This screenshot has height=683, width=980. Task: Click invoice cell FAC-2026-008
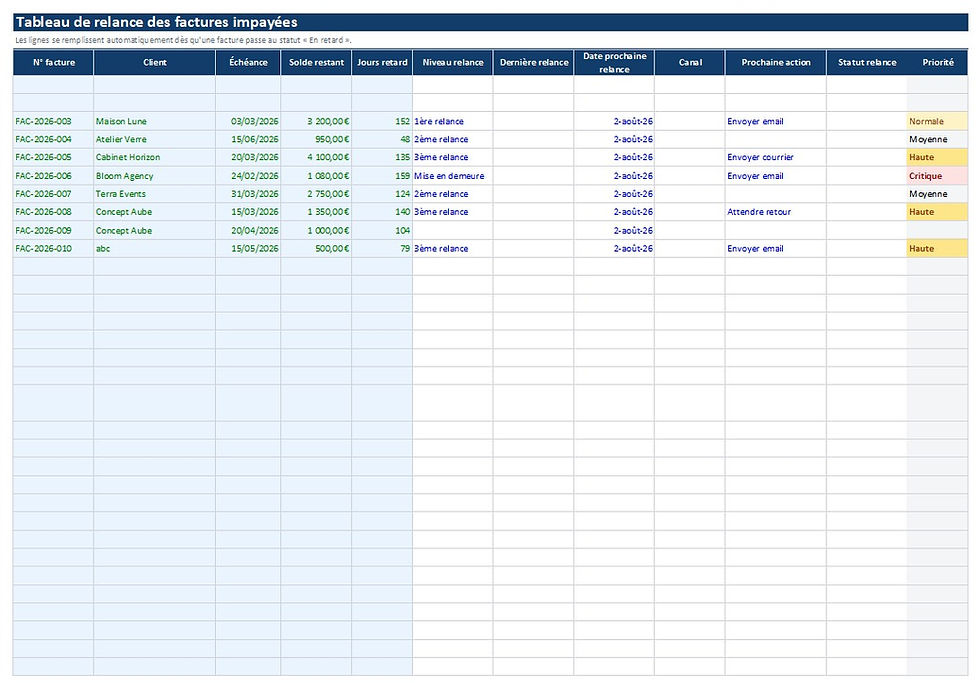pyautogui.click(x=53, y=212)
